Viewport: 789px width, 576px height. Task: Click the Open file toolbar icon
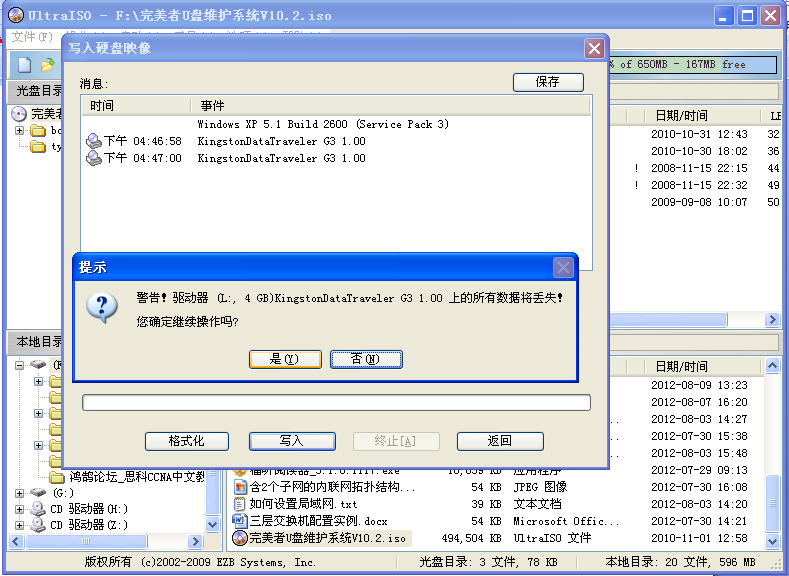click(x=47, y=64)
